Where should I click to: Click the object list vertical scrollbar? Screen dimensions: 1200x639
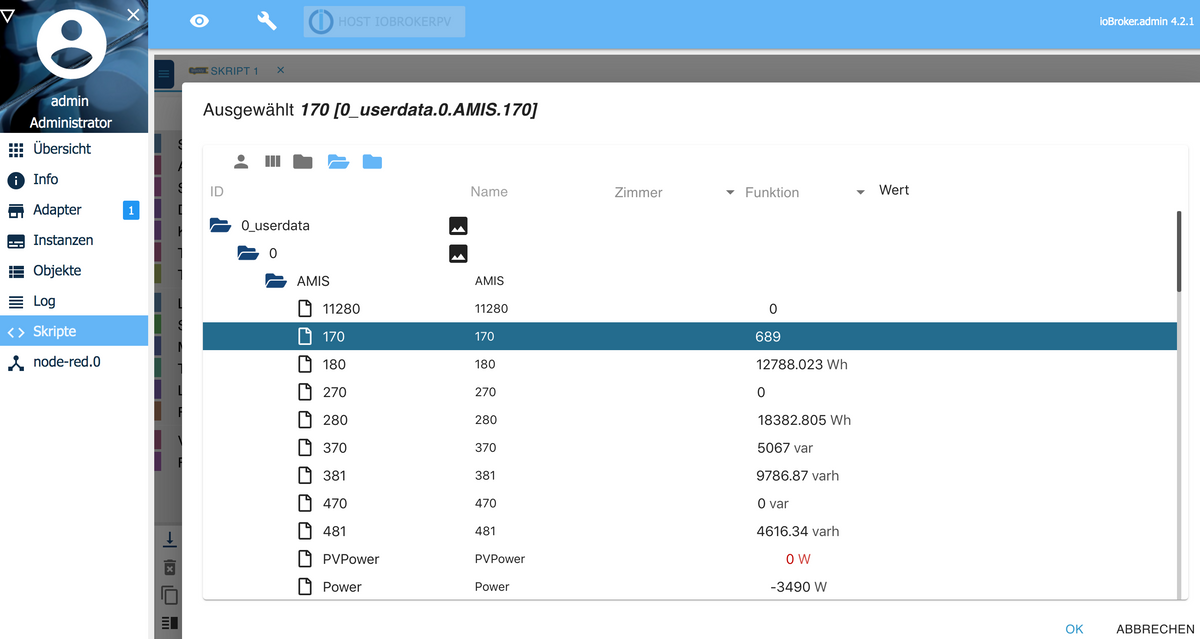click(x=1181, y=251)
